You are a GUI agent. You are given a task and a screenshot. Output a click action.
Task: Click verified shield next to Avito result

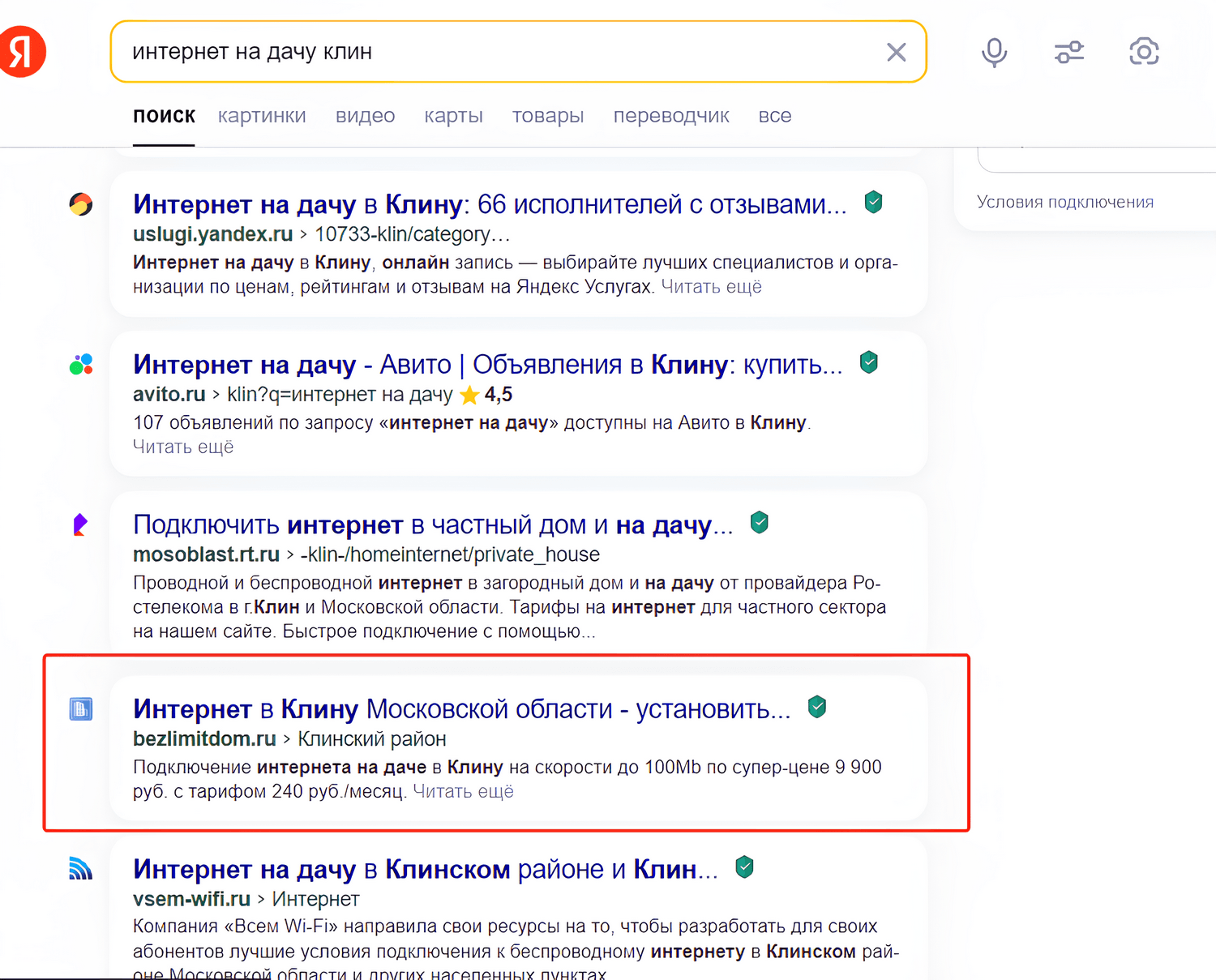click(x=868, y=362)
